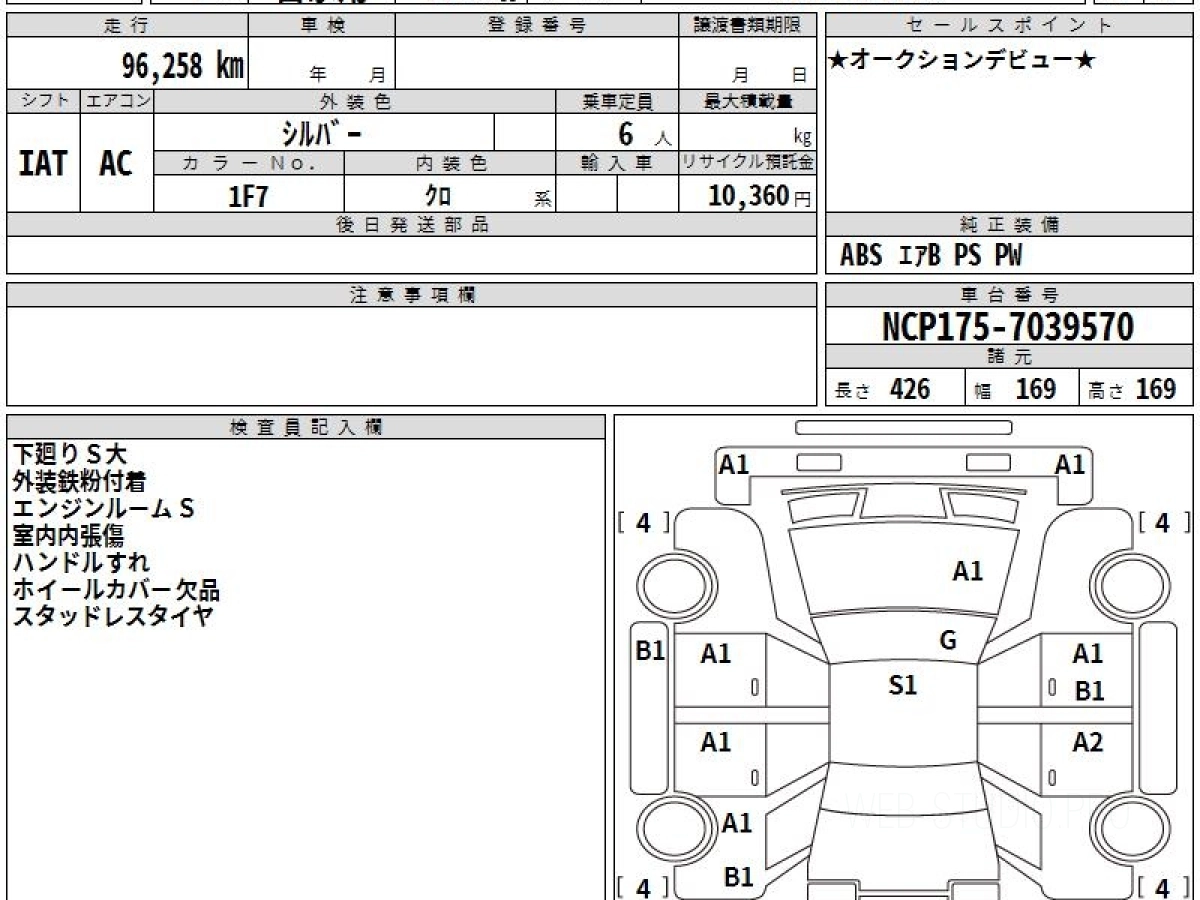Click the 走行 header cell
Screen dimensions: 1200x900
point(127,26)
